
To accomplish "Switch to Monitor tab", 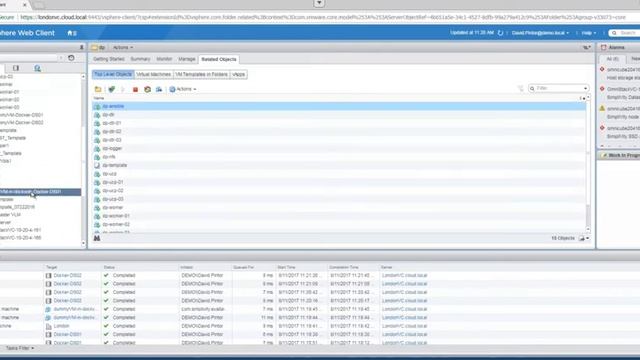I will (164, 59).
